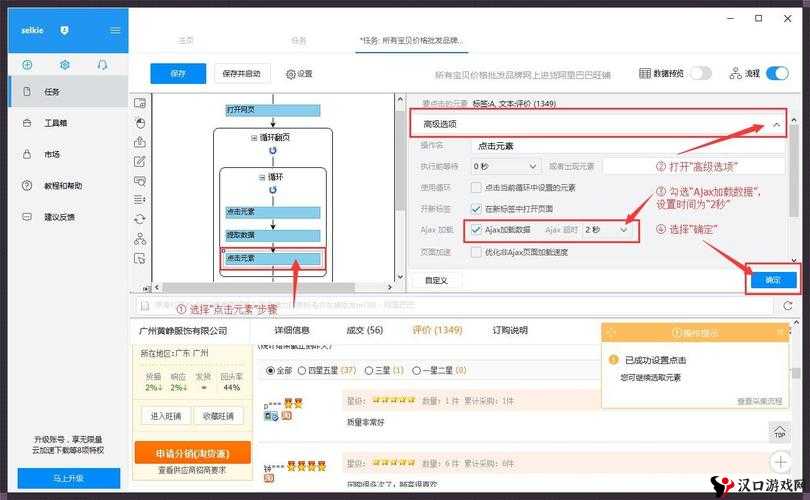The image size is (810, 500).
Task: Select the 提取数据 workflow step
Action: tap(273, 235)
